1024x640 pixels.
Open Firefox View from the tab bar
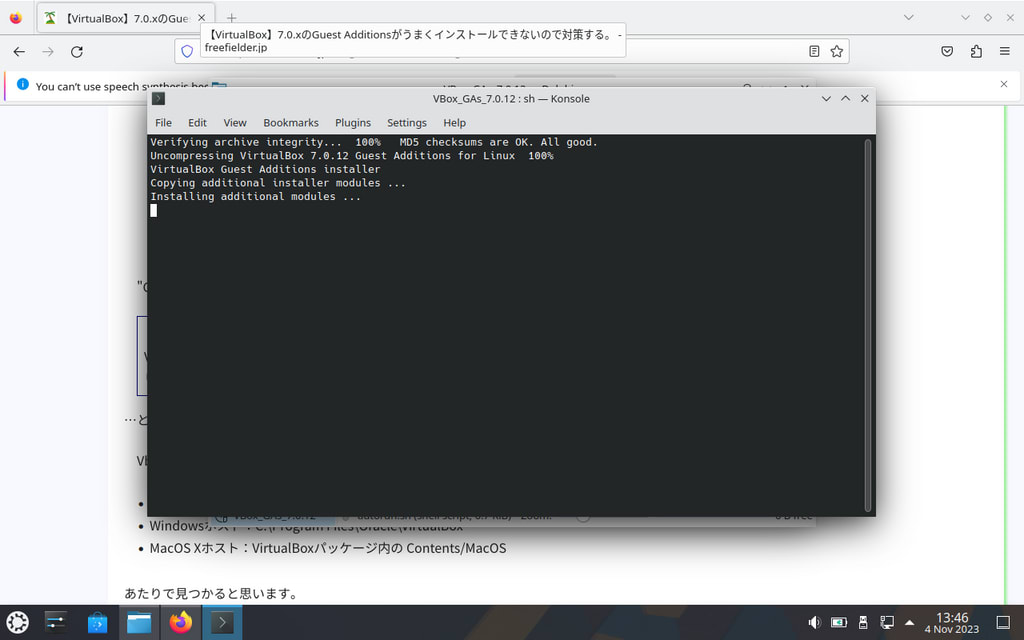(x=16, y=18)
